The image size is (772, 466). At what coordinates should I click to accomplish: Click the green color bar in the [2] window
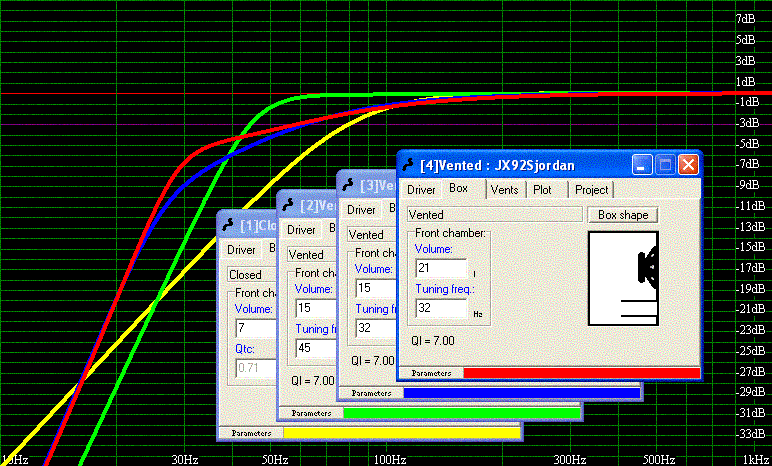coord(462,413)
